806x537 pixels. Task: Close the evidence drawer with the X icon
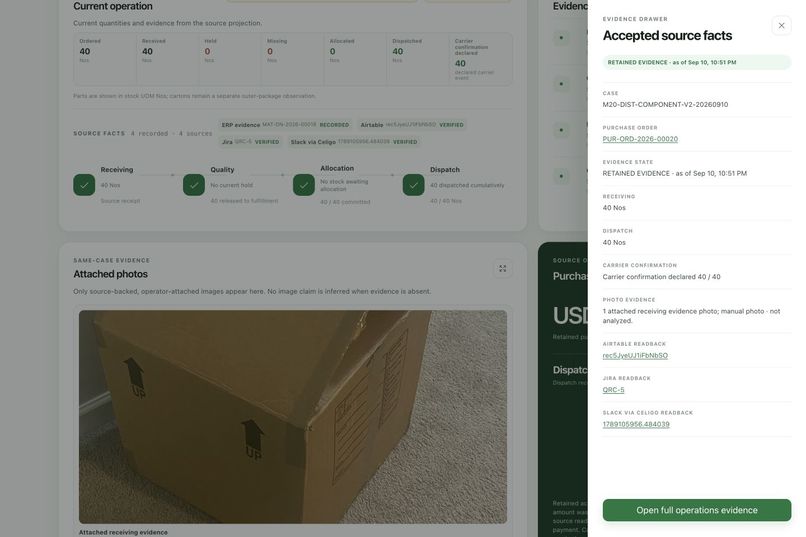click(x=781, y=25)
